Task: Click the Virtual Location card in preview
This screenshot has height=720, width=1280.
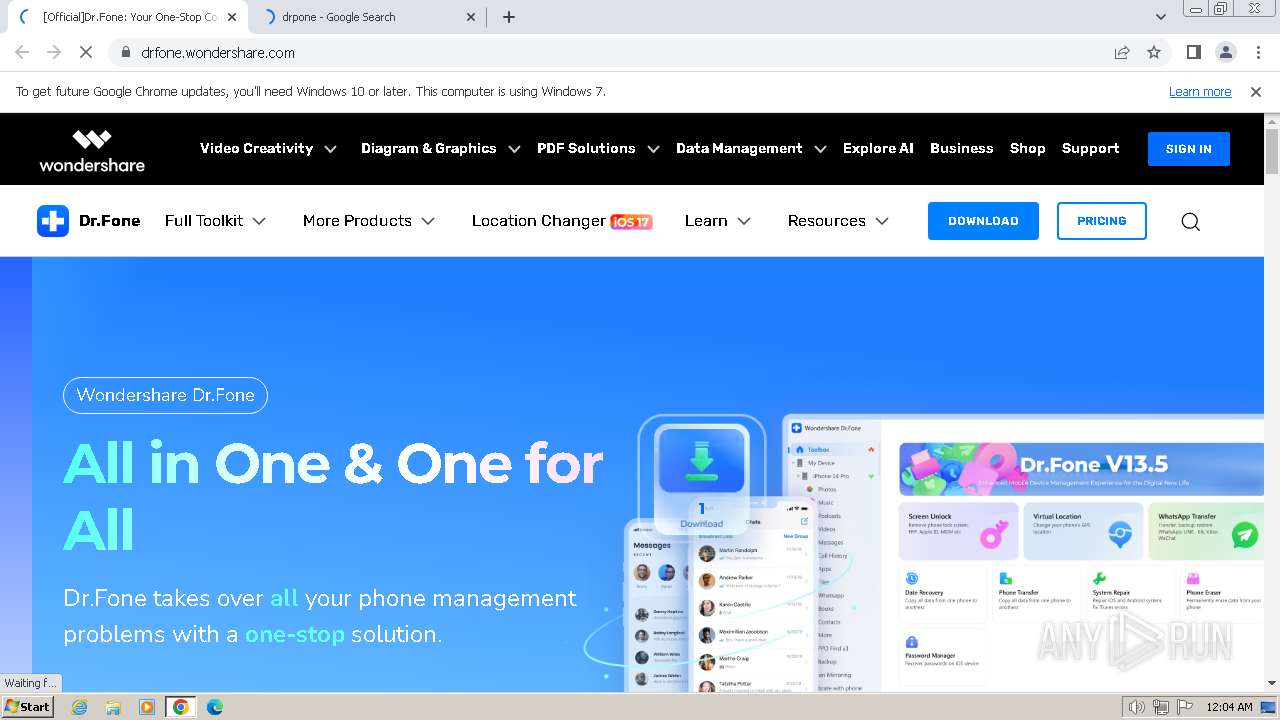Action: pyautogui.click(x=1084, y=531)
